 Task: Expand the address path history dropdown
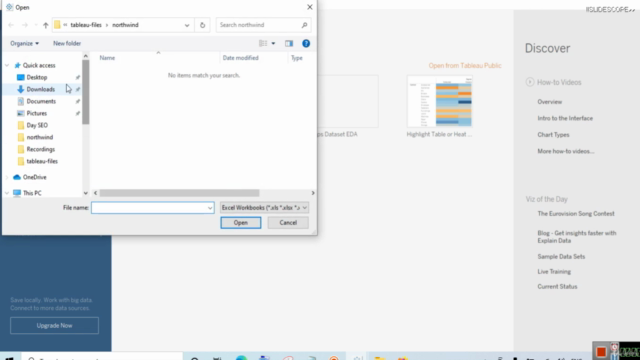[187, 25]
